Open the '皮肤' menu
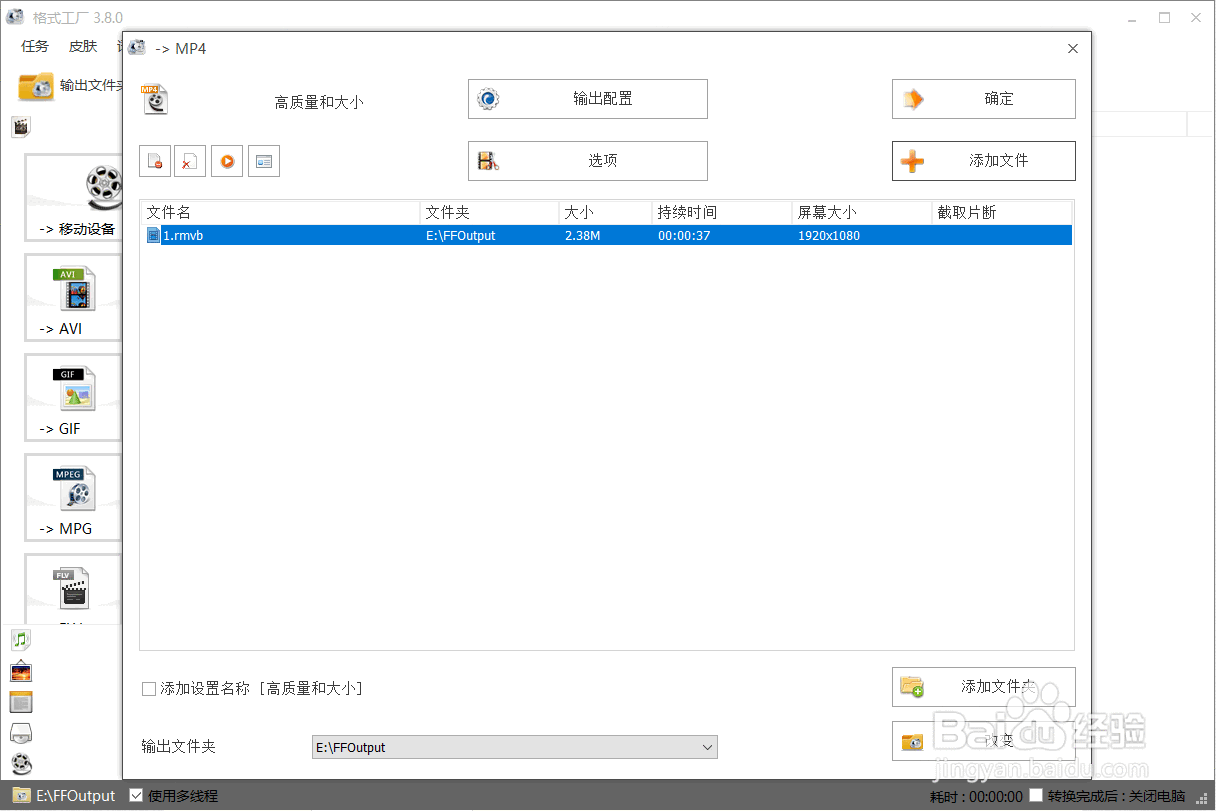1216x811 pixels. click(x=82, y=45)
